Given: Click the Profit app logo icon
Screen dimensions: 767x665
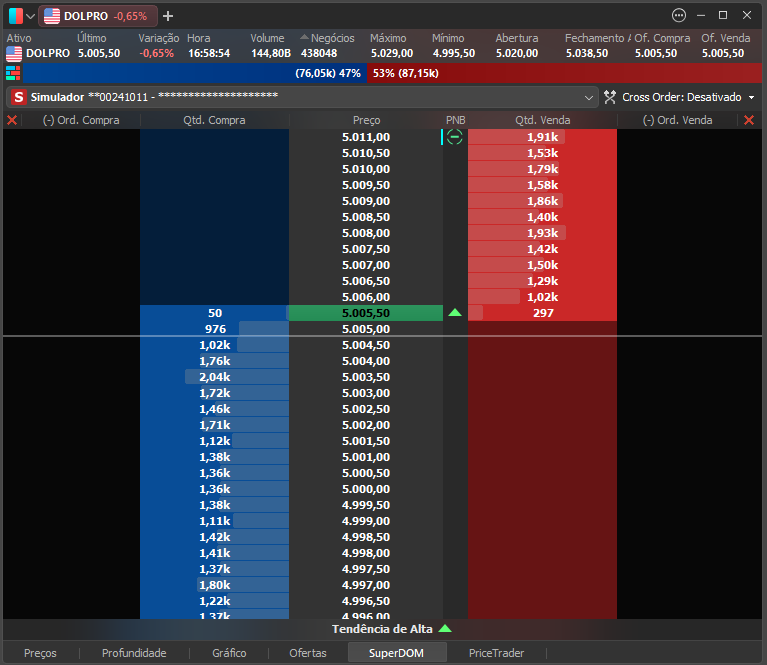Looking at the screenshot, I should point(16,16).
